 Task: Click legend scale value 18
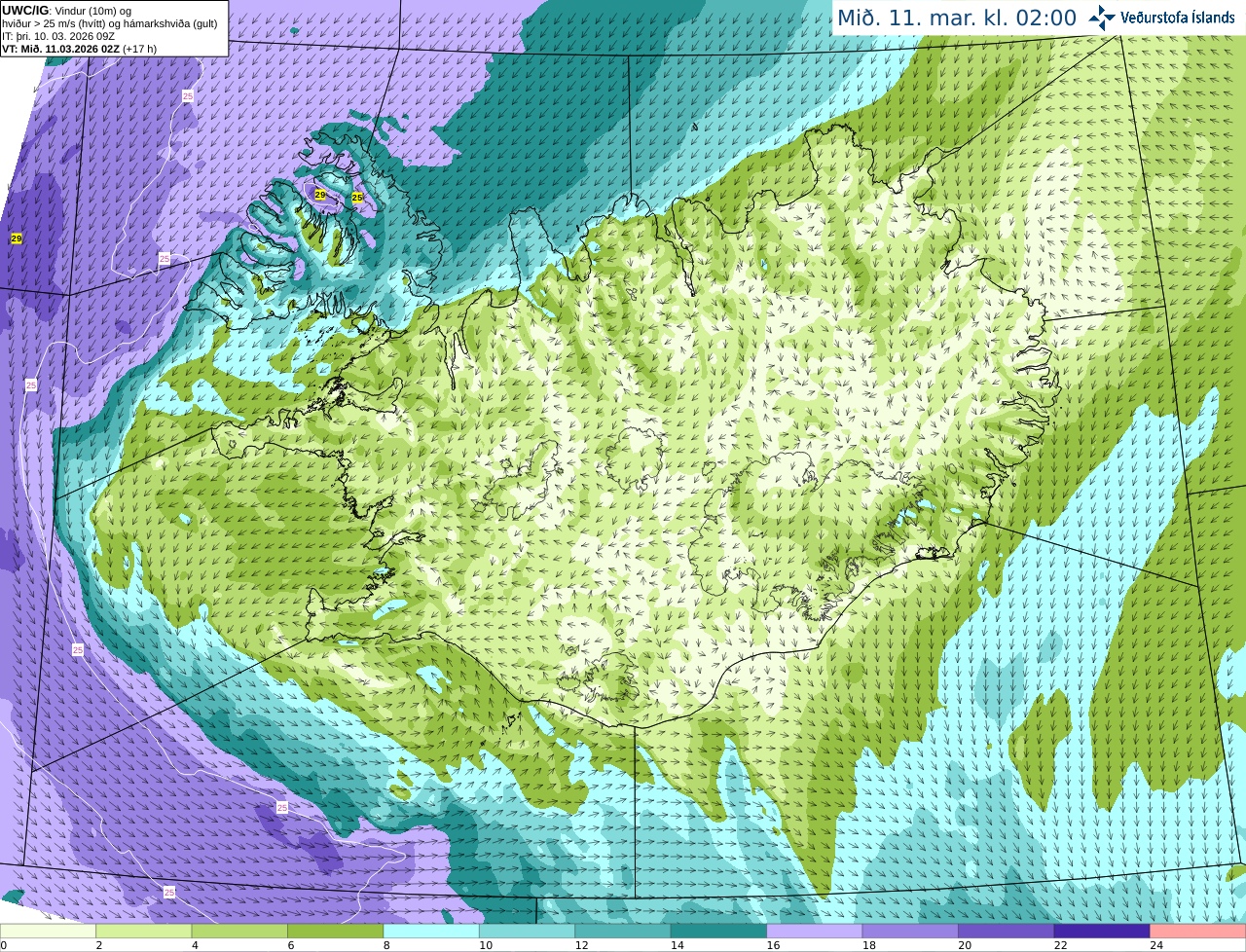point(868,945)
